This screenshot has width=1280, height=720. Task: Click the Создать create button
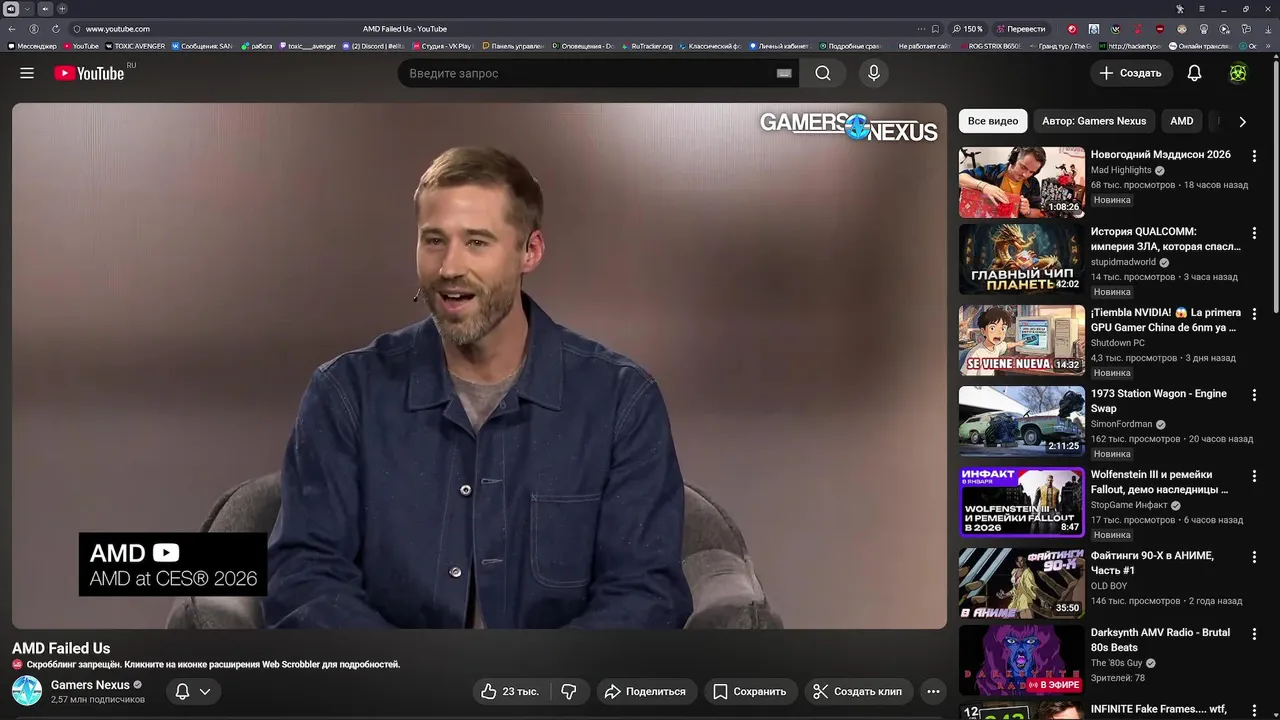(x=1130, y=73)
